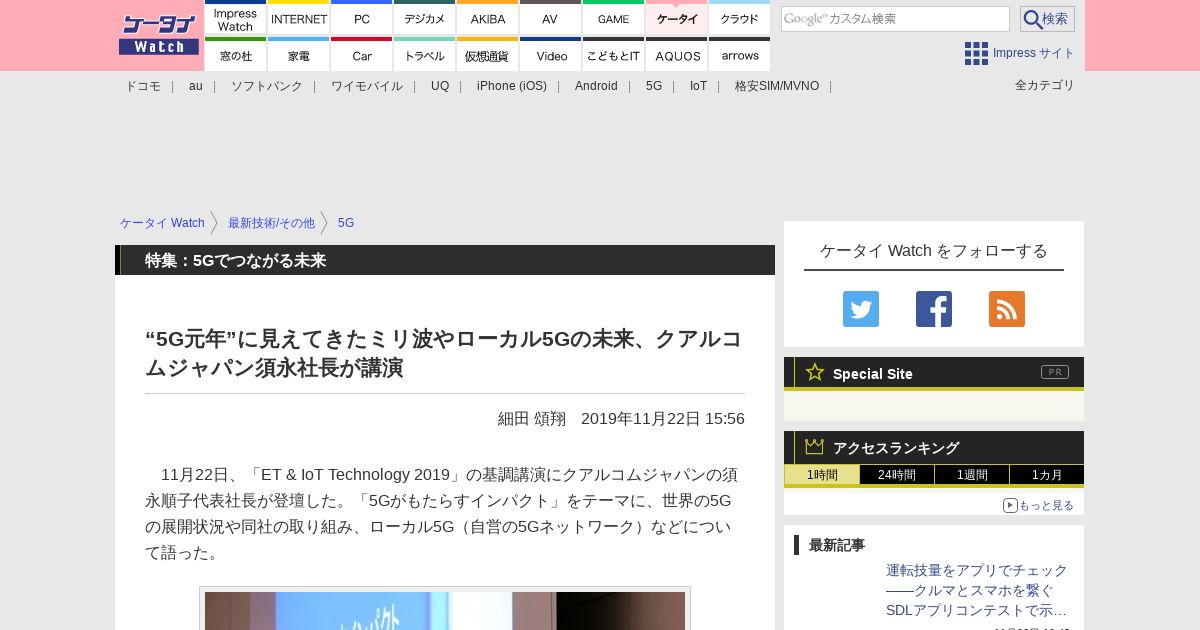
Task: Open the Impress Watch site tab
Action: pyautogui.click(x=235, y=18)
